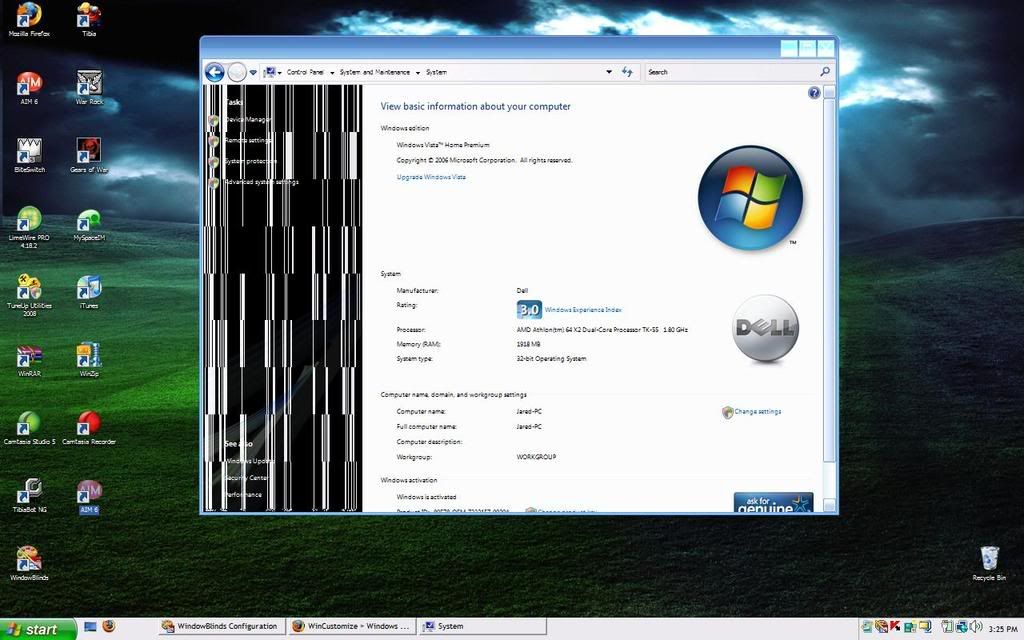Select the WORKGROUP value text
The width and height of the screenshot is (1024, 640).
pyautogui.click(x=536, y=457)
